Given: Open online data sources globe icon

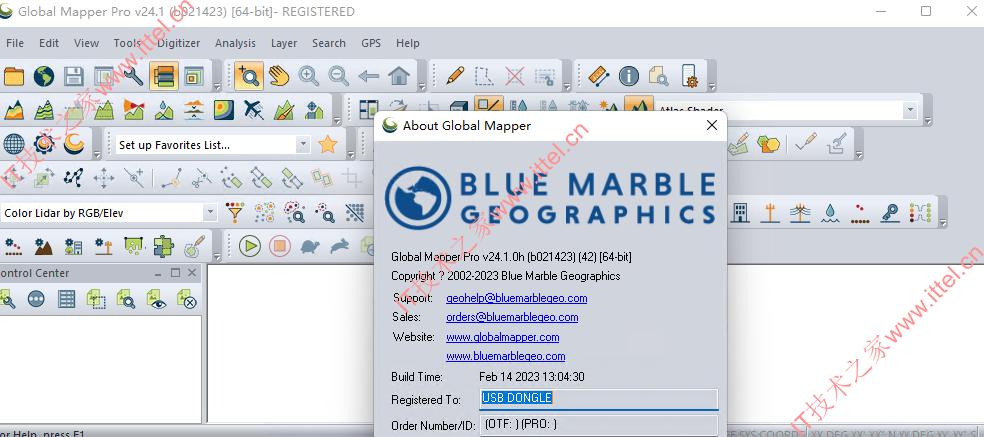Looking at the screenshot, I should click(x=44, y=77).
